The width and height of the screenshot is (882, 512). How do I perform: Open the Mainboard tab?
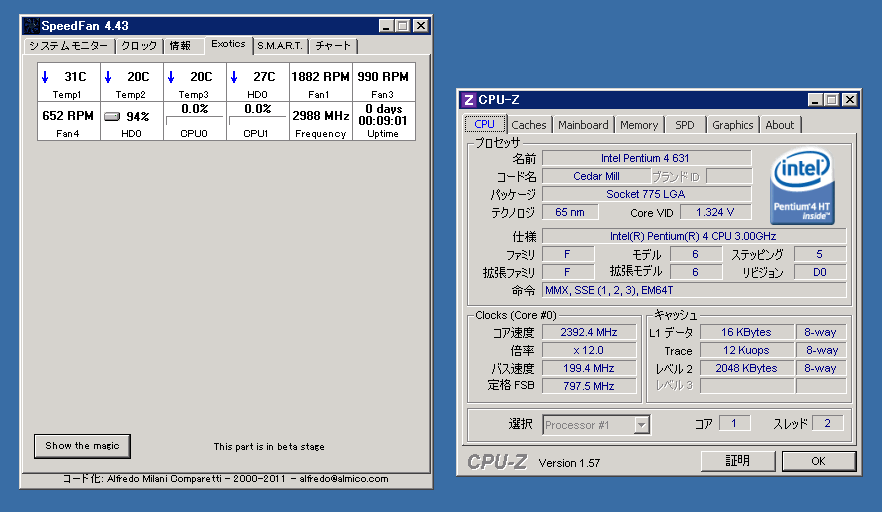coord(583,125)
